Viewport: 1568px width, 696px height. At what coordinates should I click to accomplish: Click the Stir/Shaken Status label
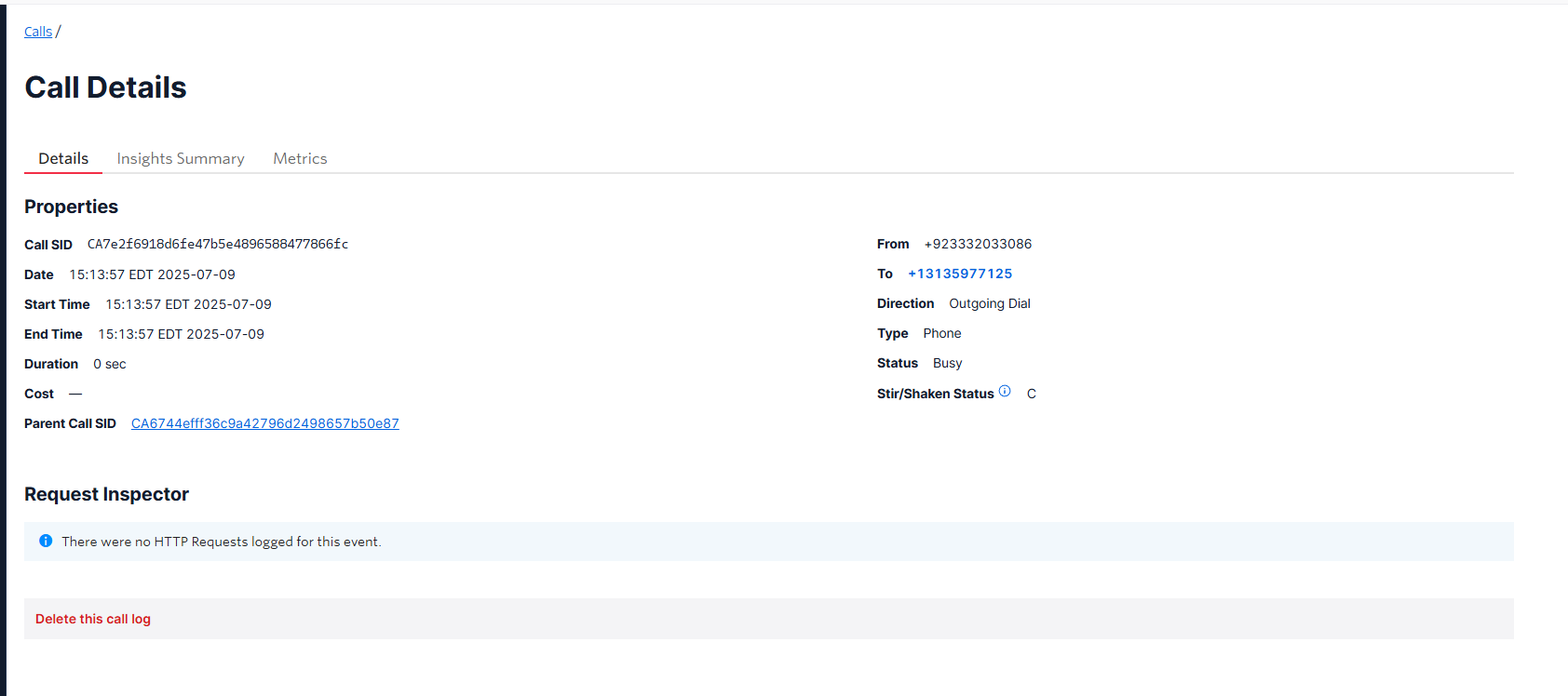(x=936, y=394)
